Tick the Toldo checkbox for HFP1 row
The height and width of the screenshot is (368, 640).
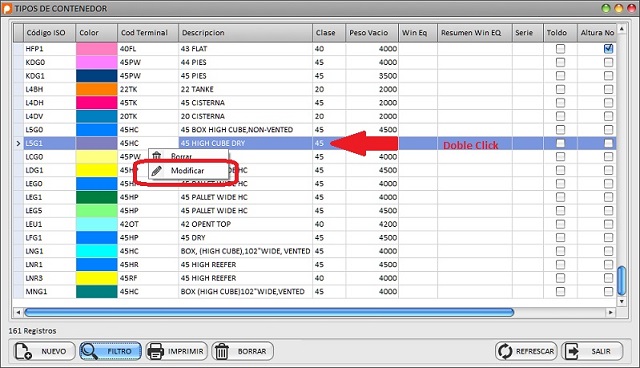tap(560, 49)
